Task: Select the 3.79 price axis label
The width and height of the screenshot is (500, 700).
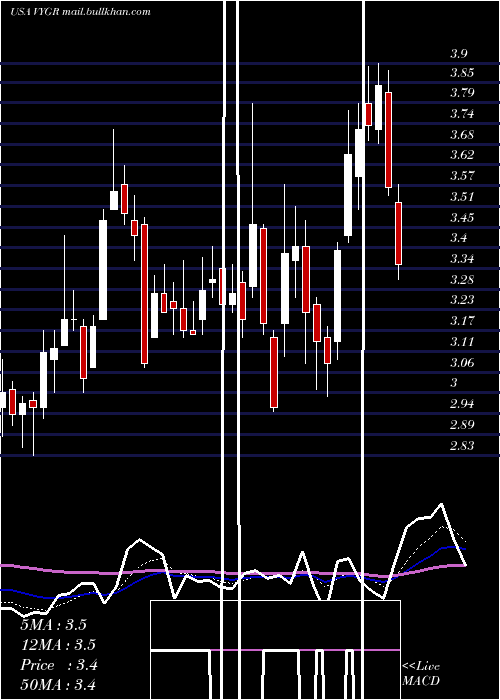Action: click(462, 93)
